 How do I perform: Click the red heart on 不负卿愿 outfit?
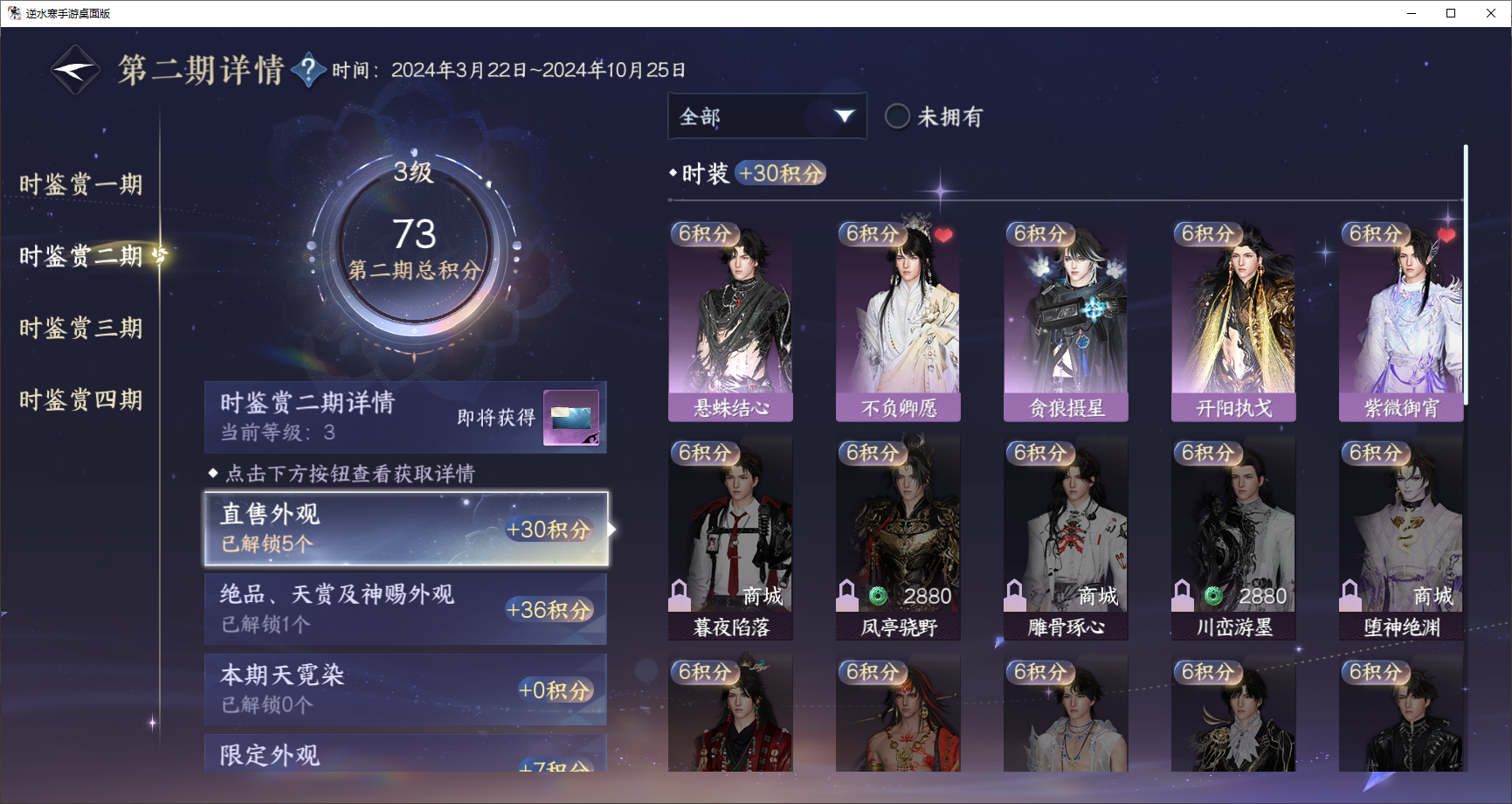943,235
